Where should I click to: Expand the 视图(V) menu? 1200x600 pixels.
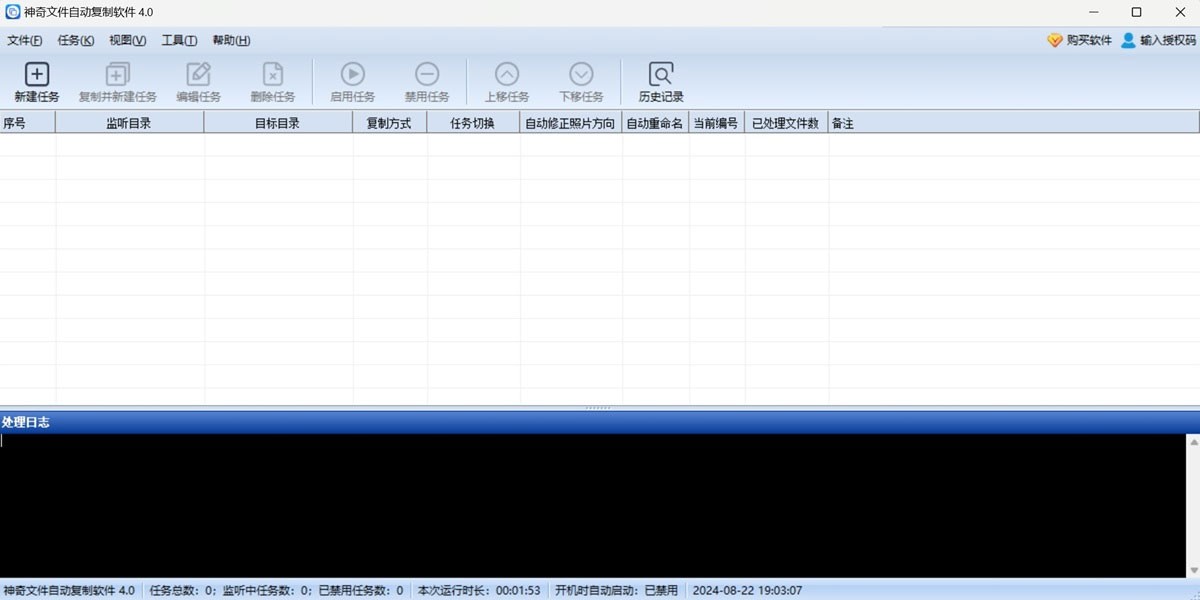(128, 41)
